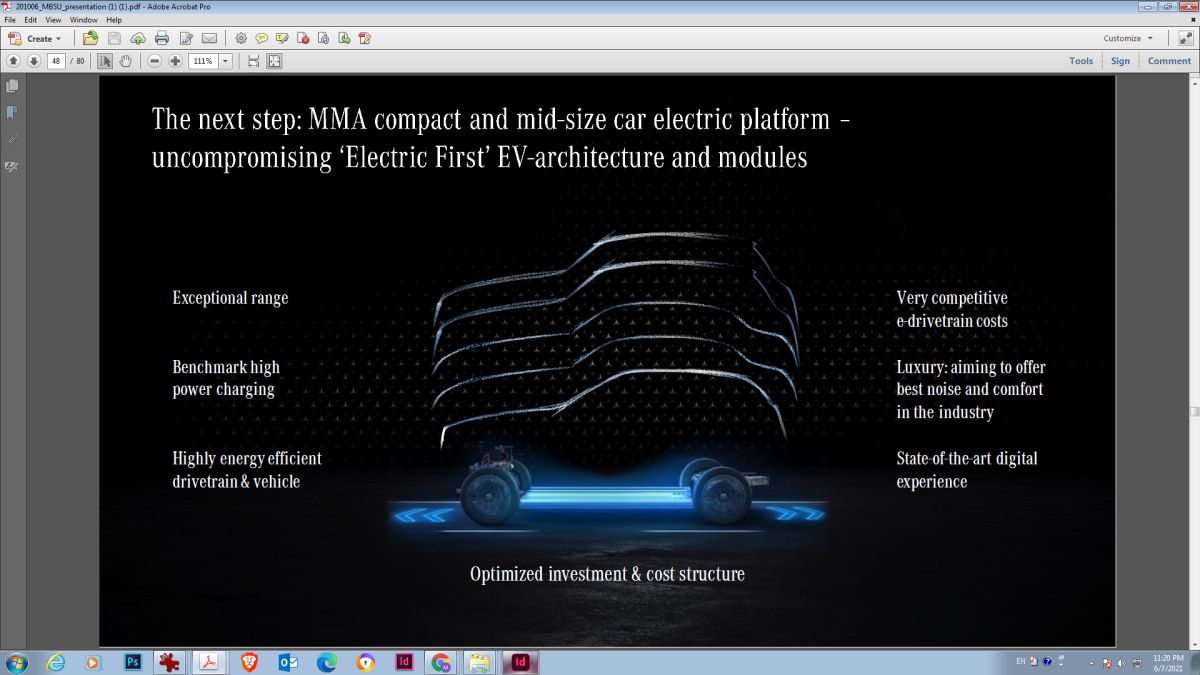The image size is (1200, 675).
Task: Open the Edit menu
Action: point(29,19)
